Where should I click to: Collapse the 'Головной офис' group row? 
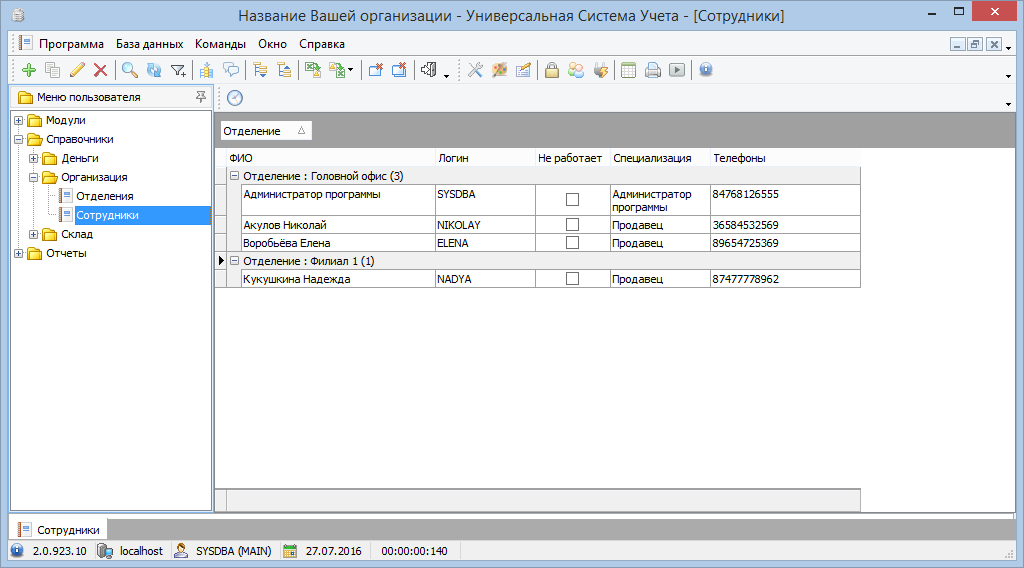(x=235, y=176)
